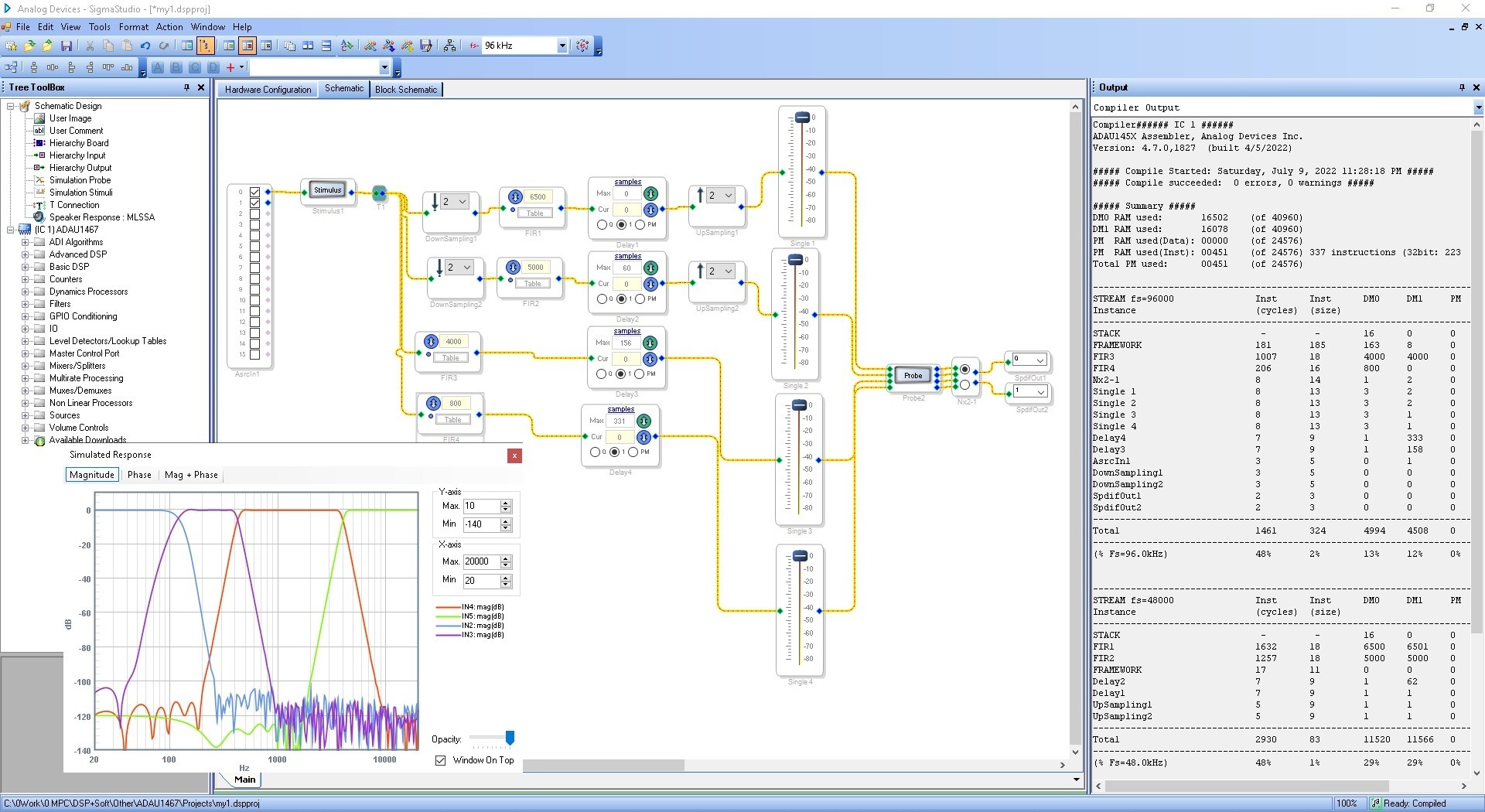The width and height of the screenshot is (1485, 812).
Task: Click the tile windows side-by-side icon
Action: [x=308, y=46]
